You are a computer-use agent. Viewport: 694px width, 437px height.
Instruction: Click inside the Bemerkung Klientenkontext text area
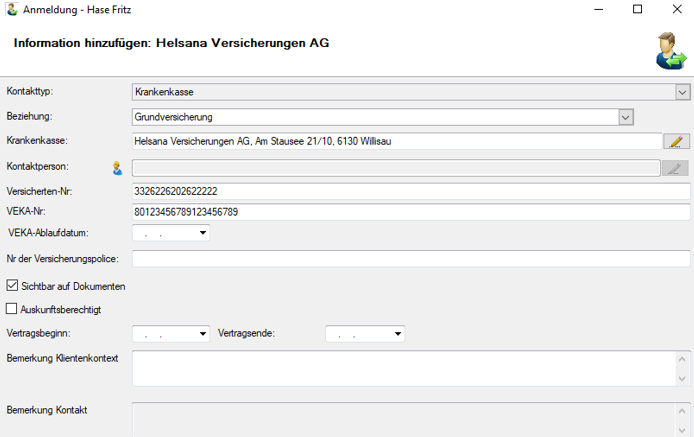(x=400, y=368)
